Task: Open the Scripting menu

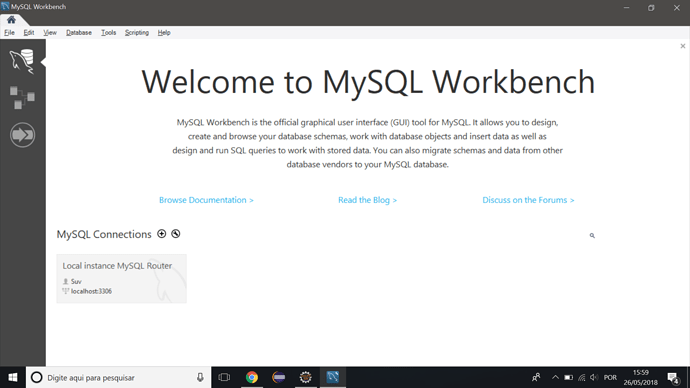Action: [137, 33]
